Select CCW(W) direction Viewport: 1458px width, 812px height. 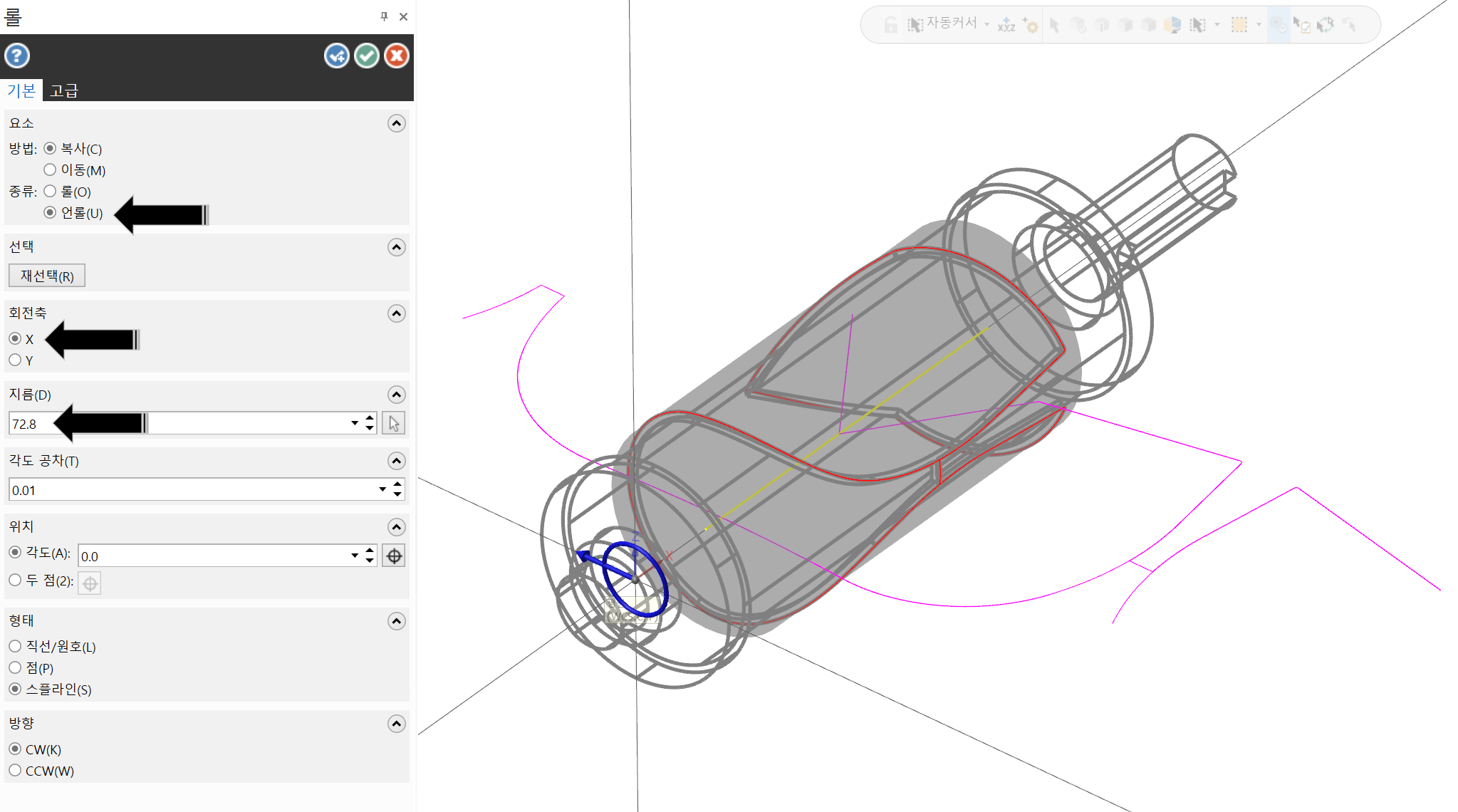[15, 771]
